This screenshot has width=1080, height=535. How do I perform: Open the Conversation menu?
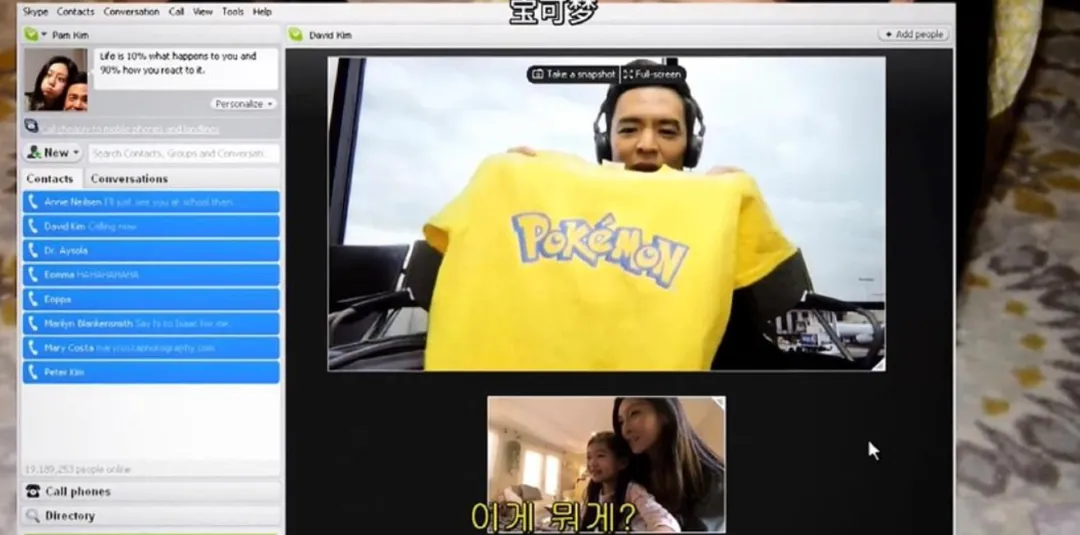pos(132,12)
